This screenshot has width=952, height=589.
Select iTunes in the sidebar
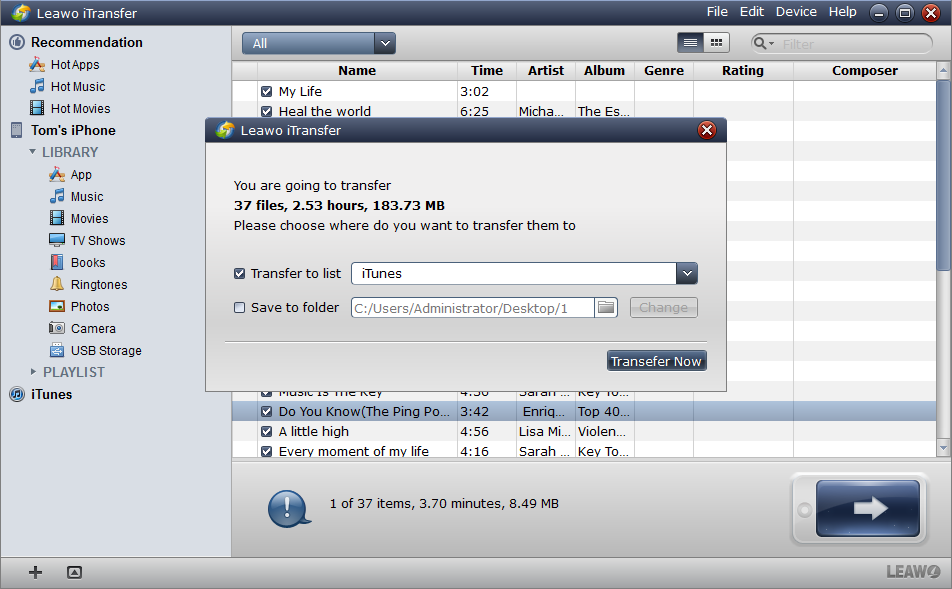(x=51, y=394)
